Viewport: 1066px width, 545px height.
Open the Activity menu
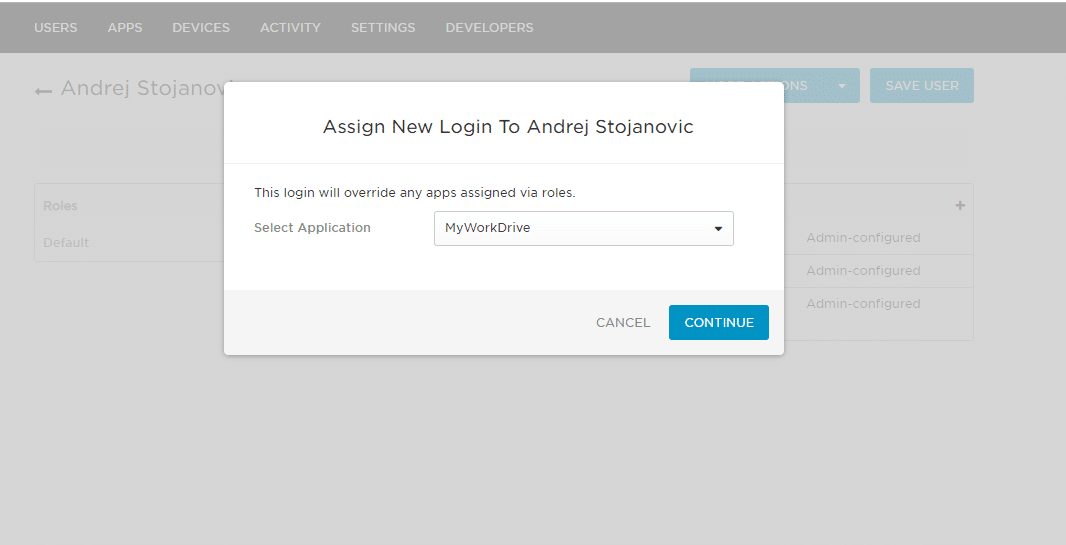290,28
